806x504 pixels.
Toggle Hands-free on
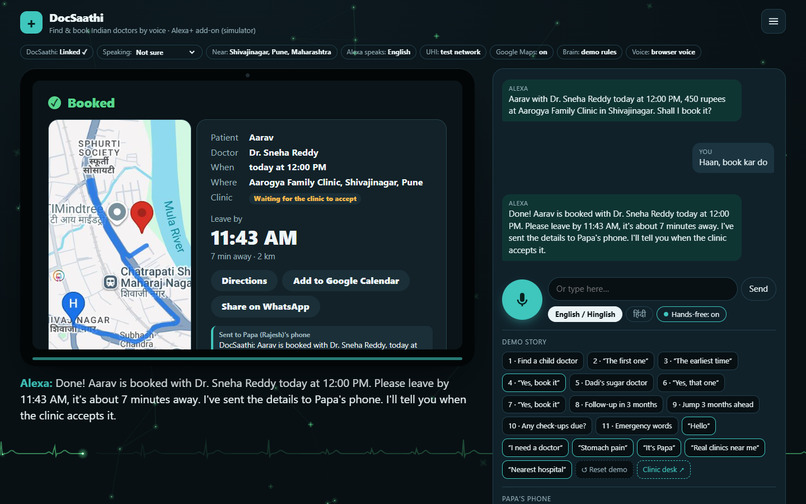(x=691, y=314)
